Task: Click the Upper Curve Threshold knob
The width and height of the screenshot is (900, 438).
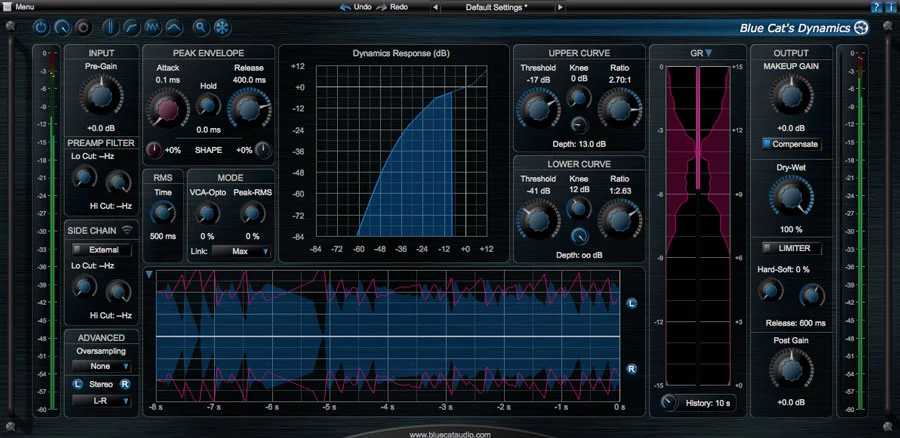Action: pos(538,108)
